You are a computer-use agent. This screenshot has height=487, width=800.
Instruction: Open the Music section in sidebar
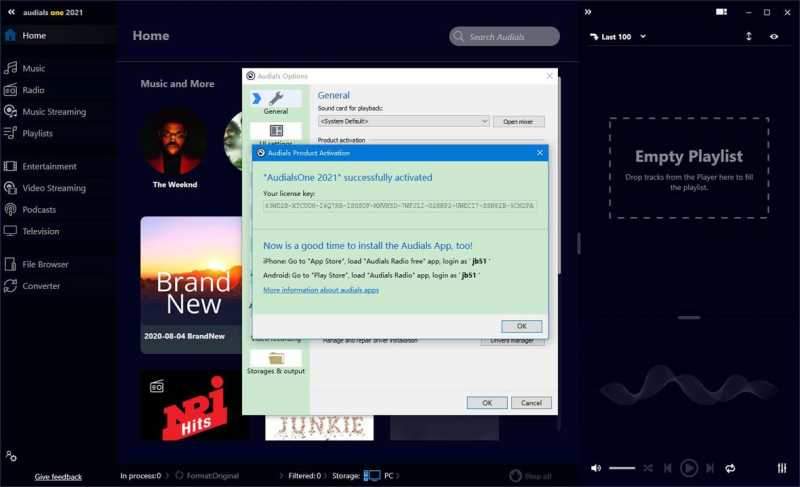coord(34,69)
